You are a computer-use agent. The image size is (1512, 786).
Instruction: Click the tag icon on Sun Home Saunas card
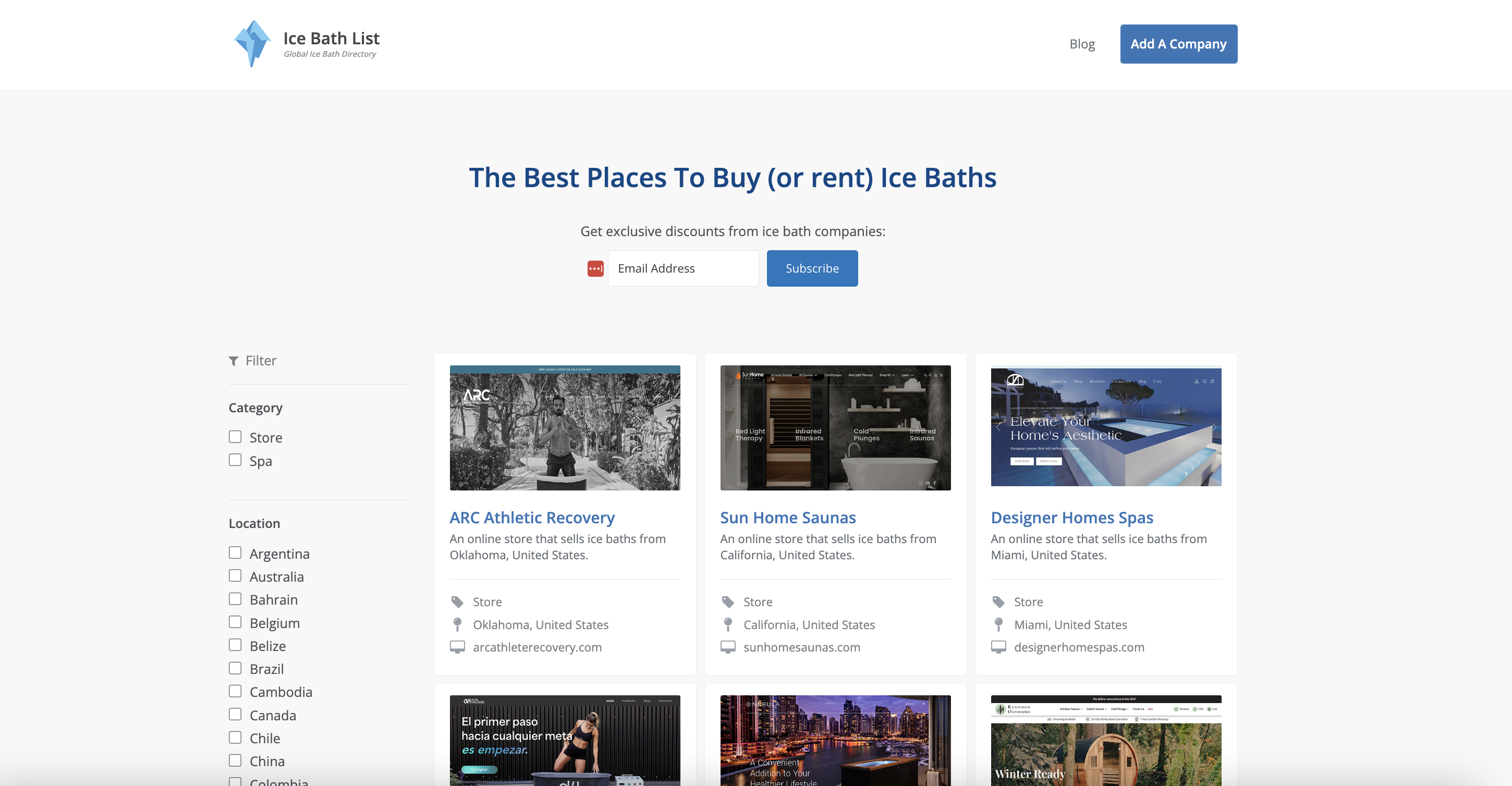[x=728, y=602]
